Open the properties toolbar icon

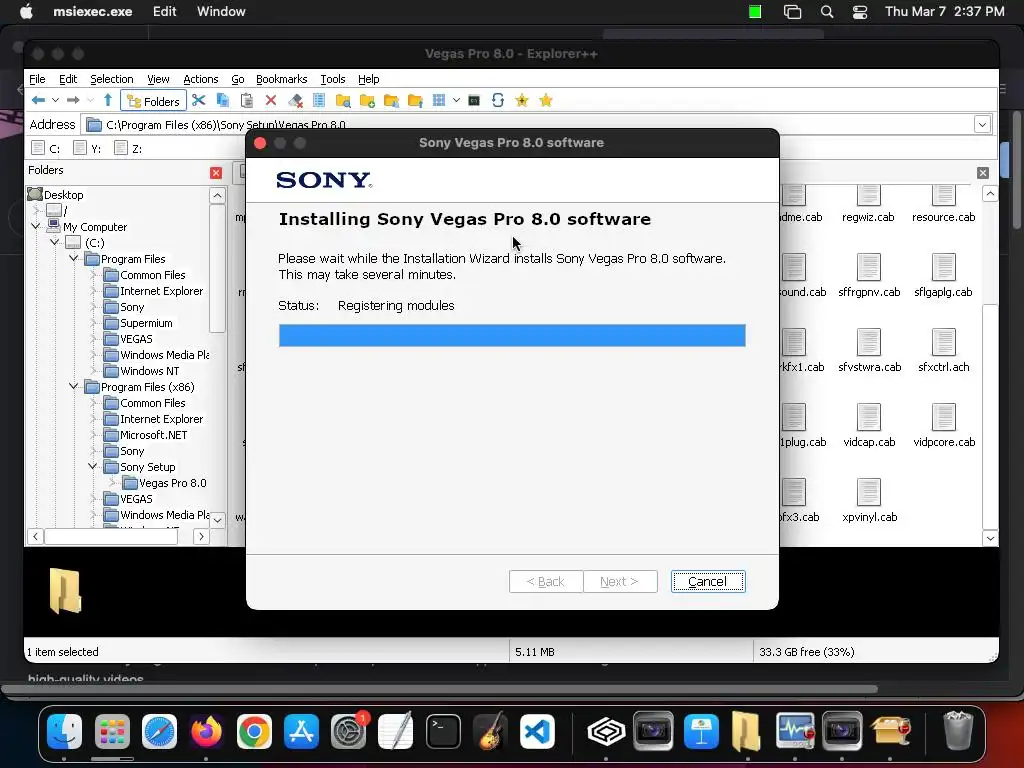(x=319, y=101)
